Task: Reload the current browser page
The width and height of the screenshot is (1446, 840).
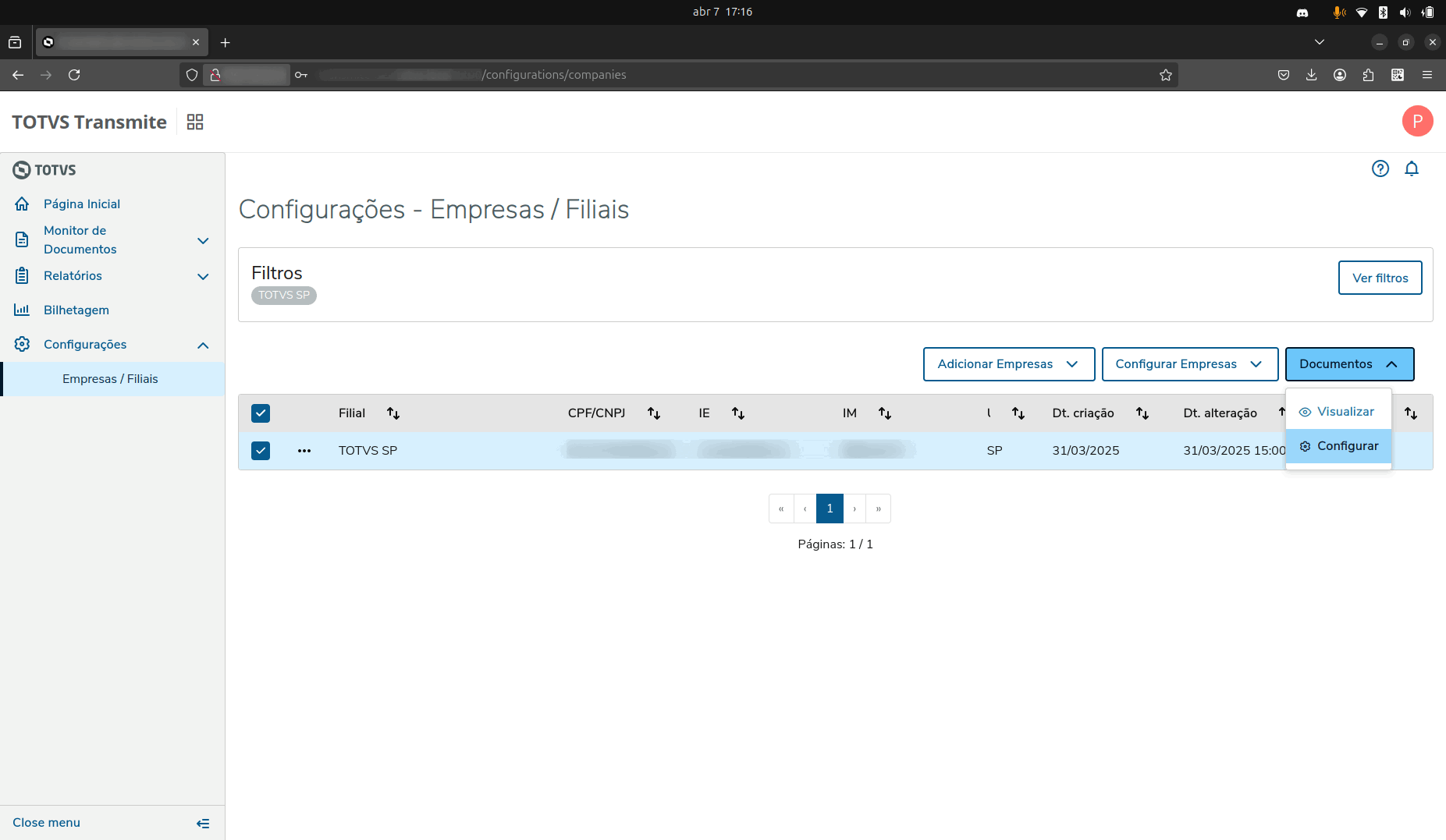Action: point(74,75)
